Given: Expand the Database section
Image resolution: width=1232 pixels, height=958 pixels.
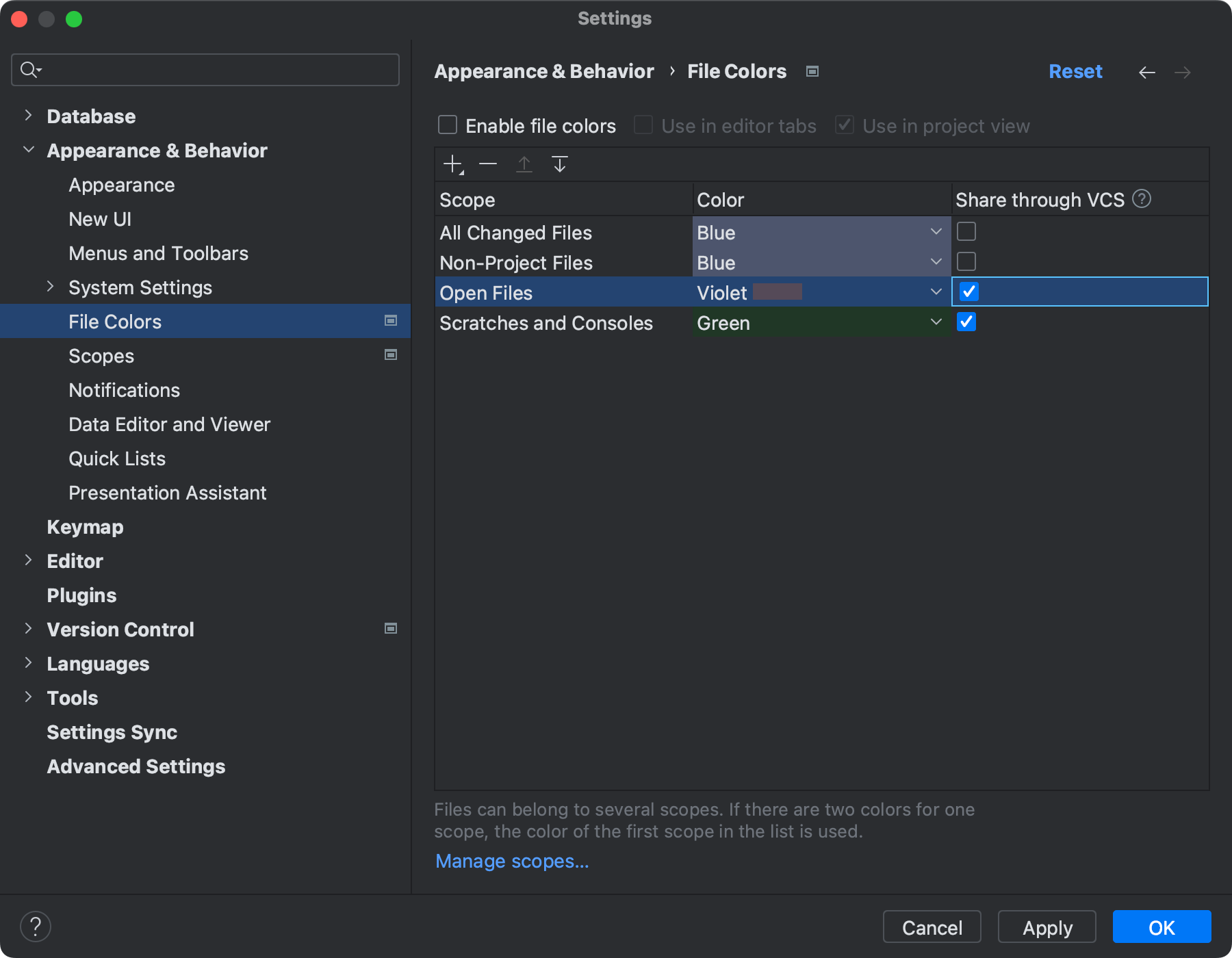Looking at the screenshot, I should (x=28, y=115).
